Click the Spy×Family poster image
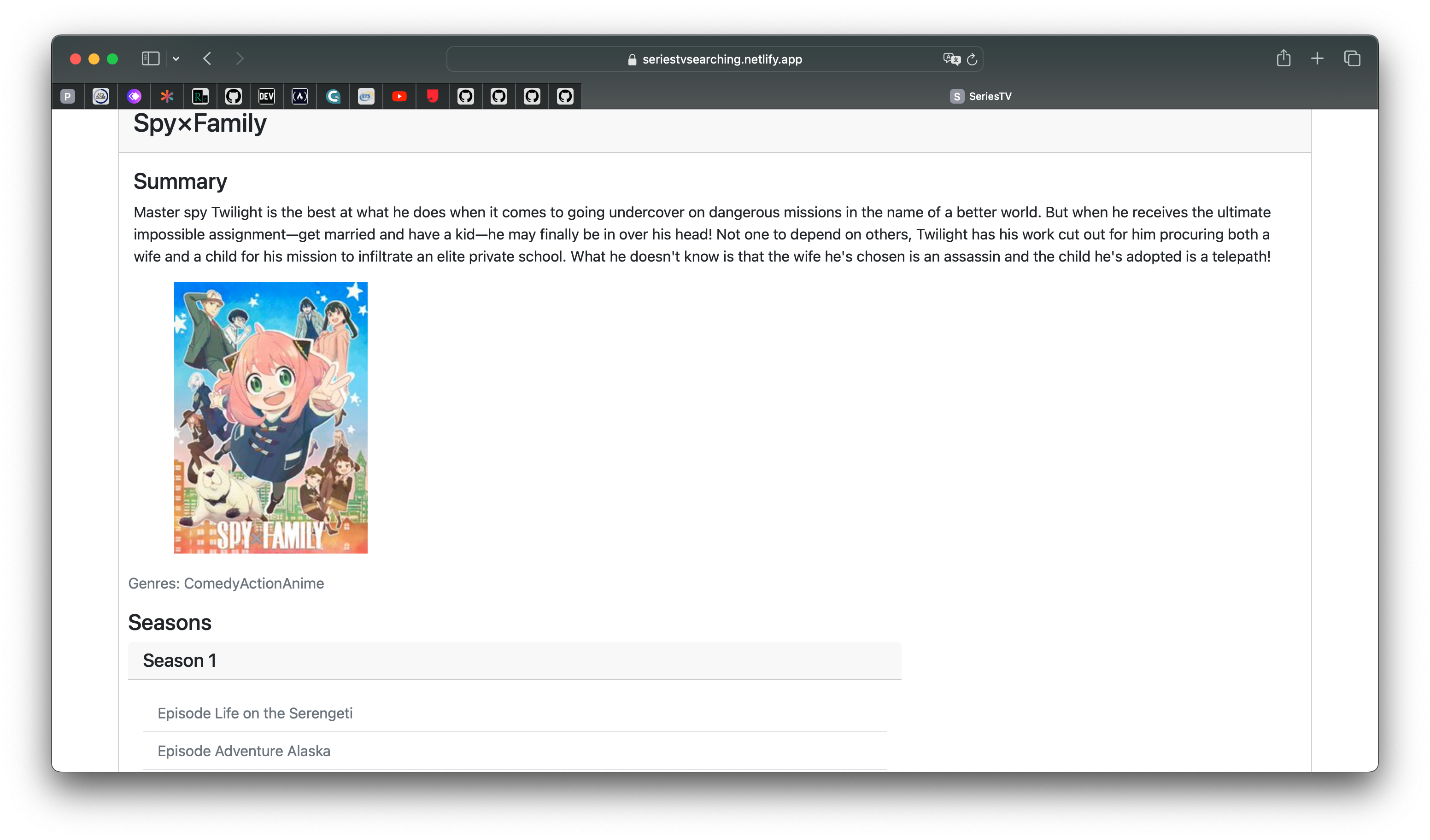The height and width of the screenshot is (840, 1430). [271, 417]
